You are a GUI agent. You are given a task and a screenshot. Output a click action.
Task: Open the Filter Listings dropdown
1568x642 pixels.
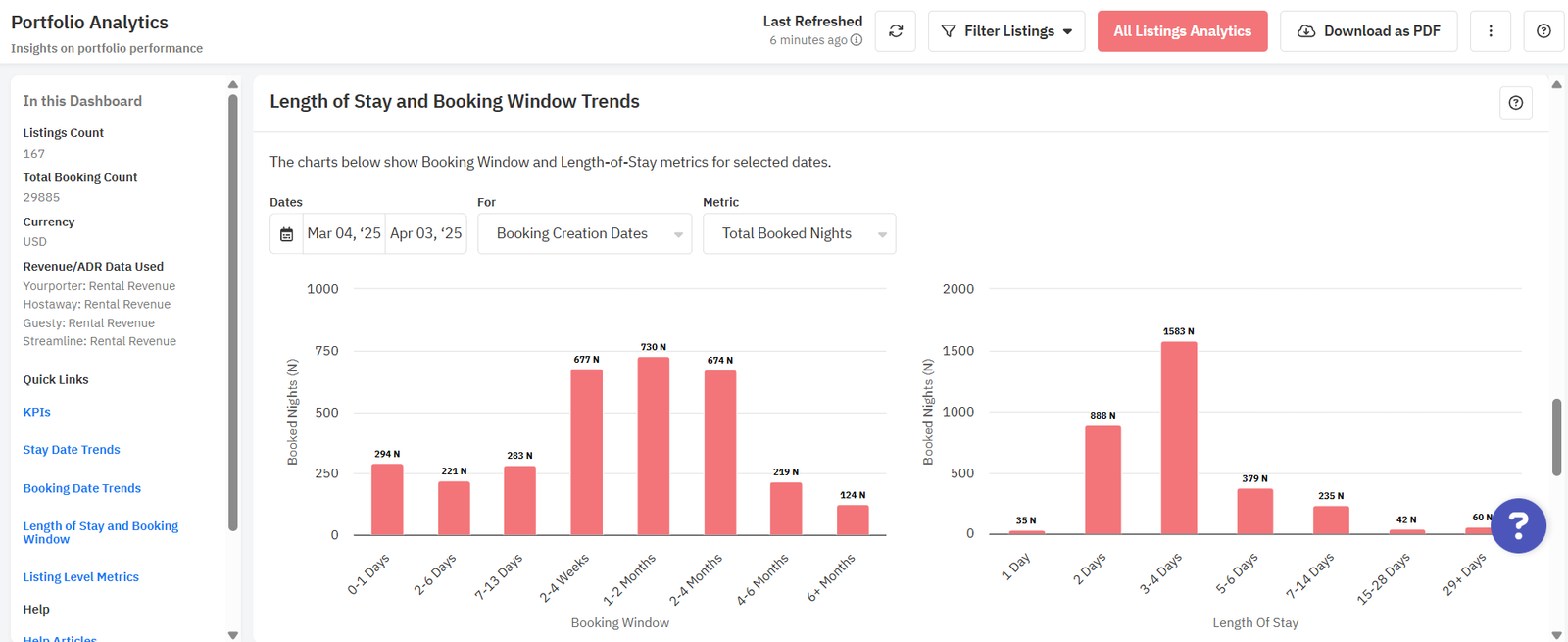click(x=1006, y=31)
